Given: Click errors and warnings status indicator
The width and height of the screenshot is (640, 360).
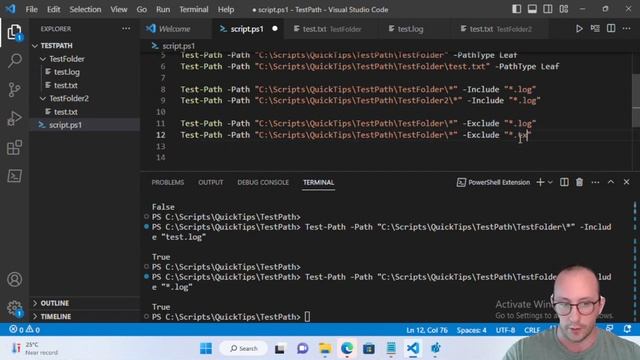Looking at the screenshot, I should pyautogui.click(x=24, y=329).
